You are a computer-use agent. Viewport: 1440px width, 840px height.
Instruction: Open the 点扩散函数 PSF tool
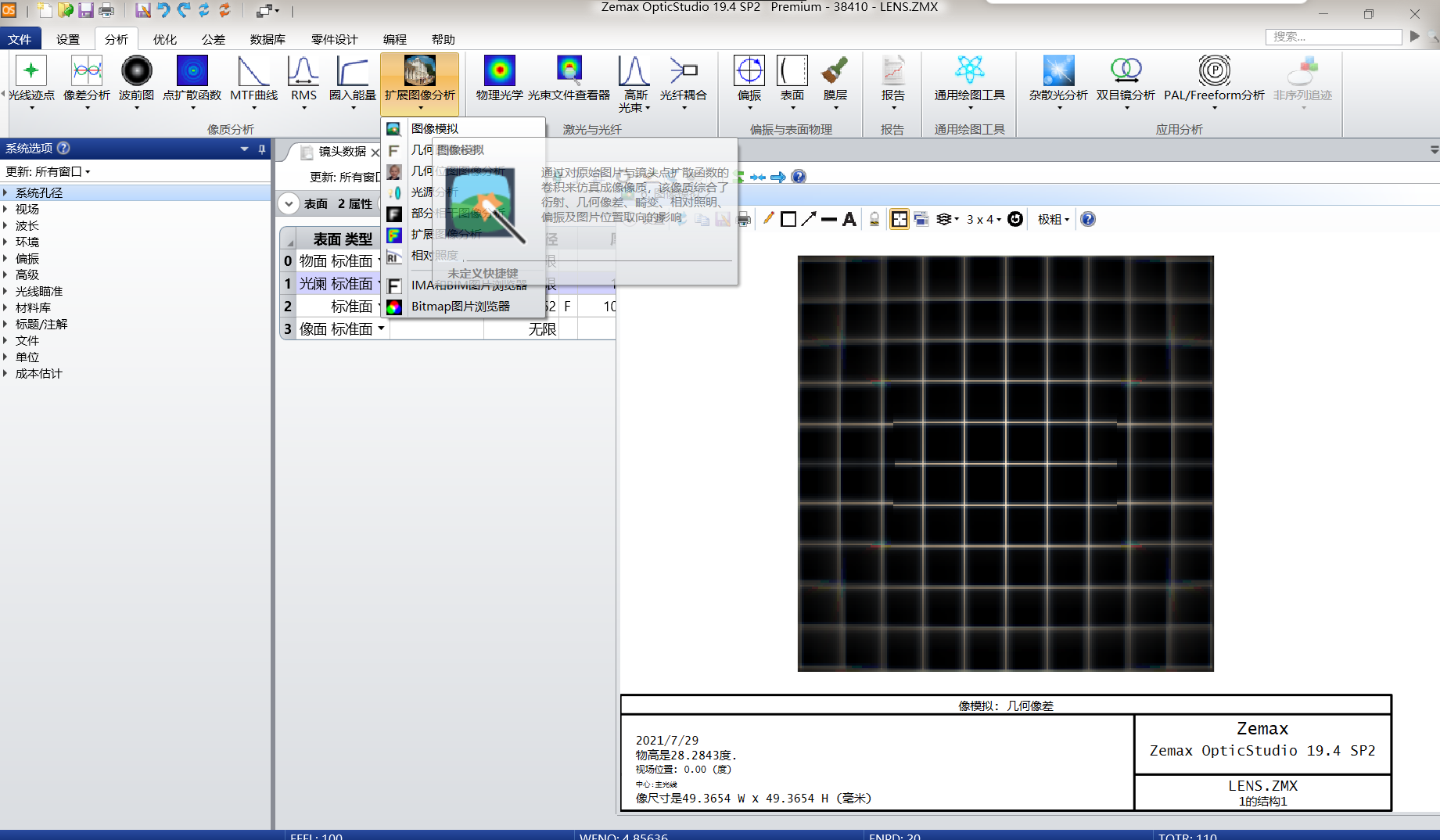tap(192, 81)
